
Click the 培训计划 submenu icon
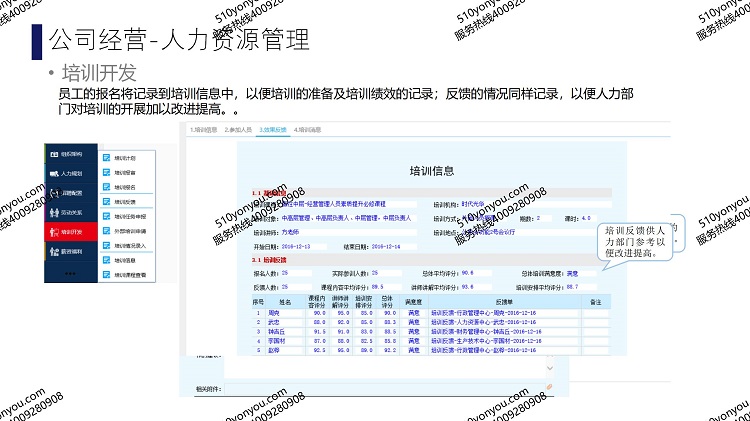click(x=106, y=157)
